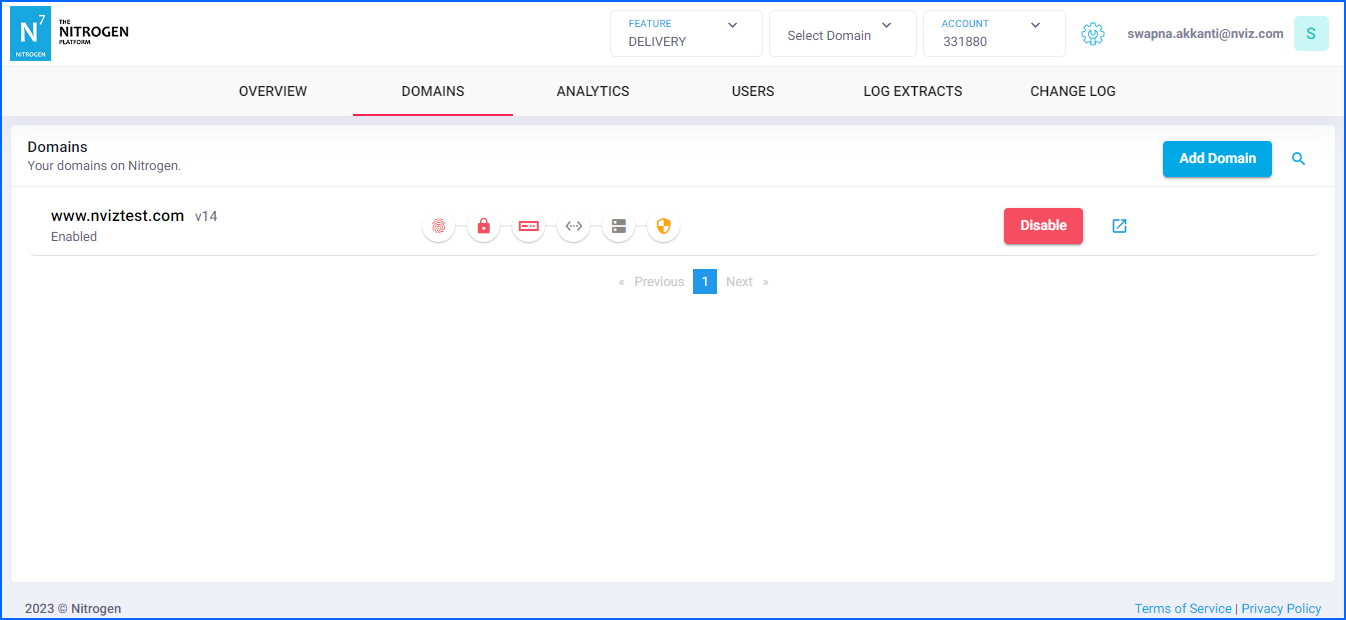Click the red padlock icon
The image size is (1346, 620).
click(x=484, y=227)
